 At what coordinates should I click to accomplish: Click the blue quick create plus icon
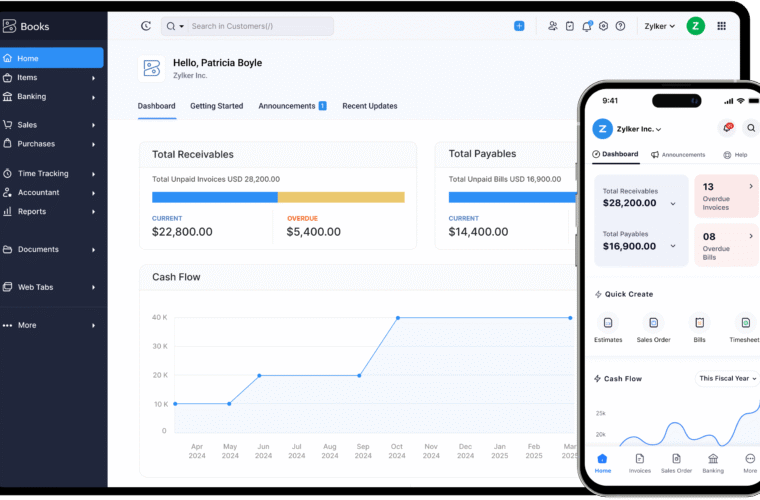[519, 26]
